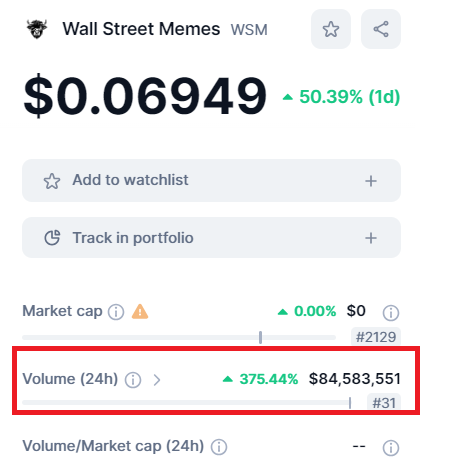Click the info icon right of the -- value
Screen dimensions: 451x468
click(391, 448)
